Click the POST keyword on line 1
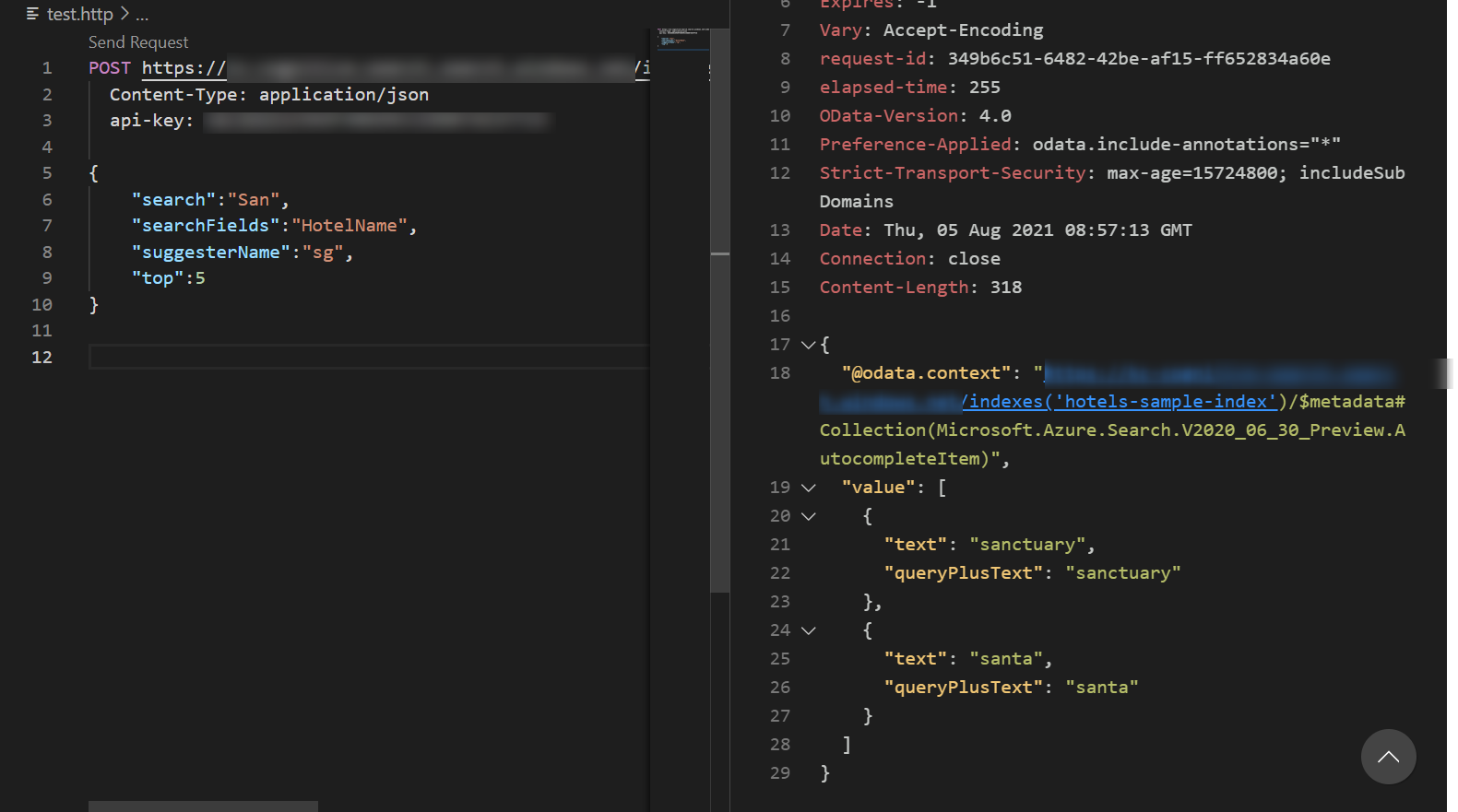The image size is (1458, 812). pos(110,68)
